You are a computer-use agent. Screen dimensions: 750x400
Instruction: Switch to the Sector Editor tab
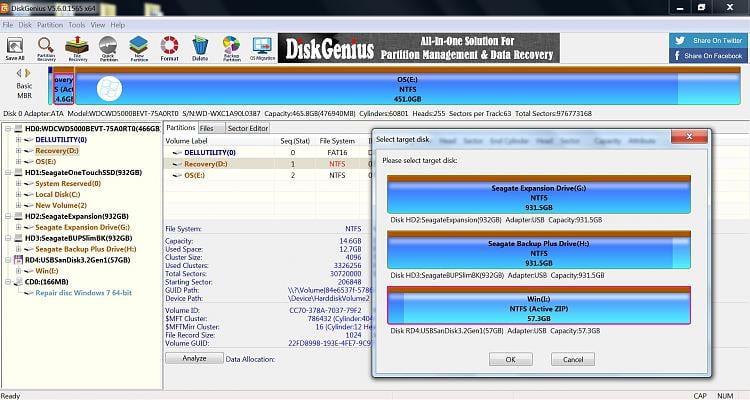pos(248,128)
